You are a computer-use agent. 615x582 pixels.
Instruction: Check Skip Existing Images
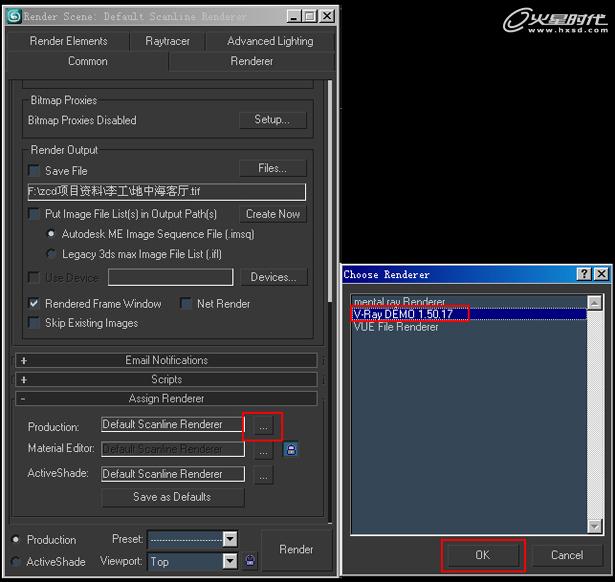[34, 323]
